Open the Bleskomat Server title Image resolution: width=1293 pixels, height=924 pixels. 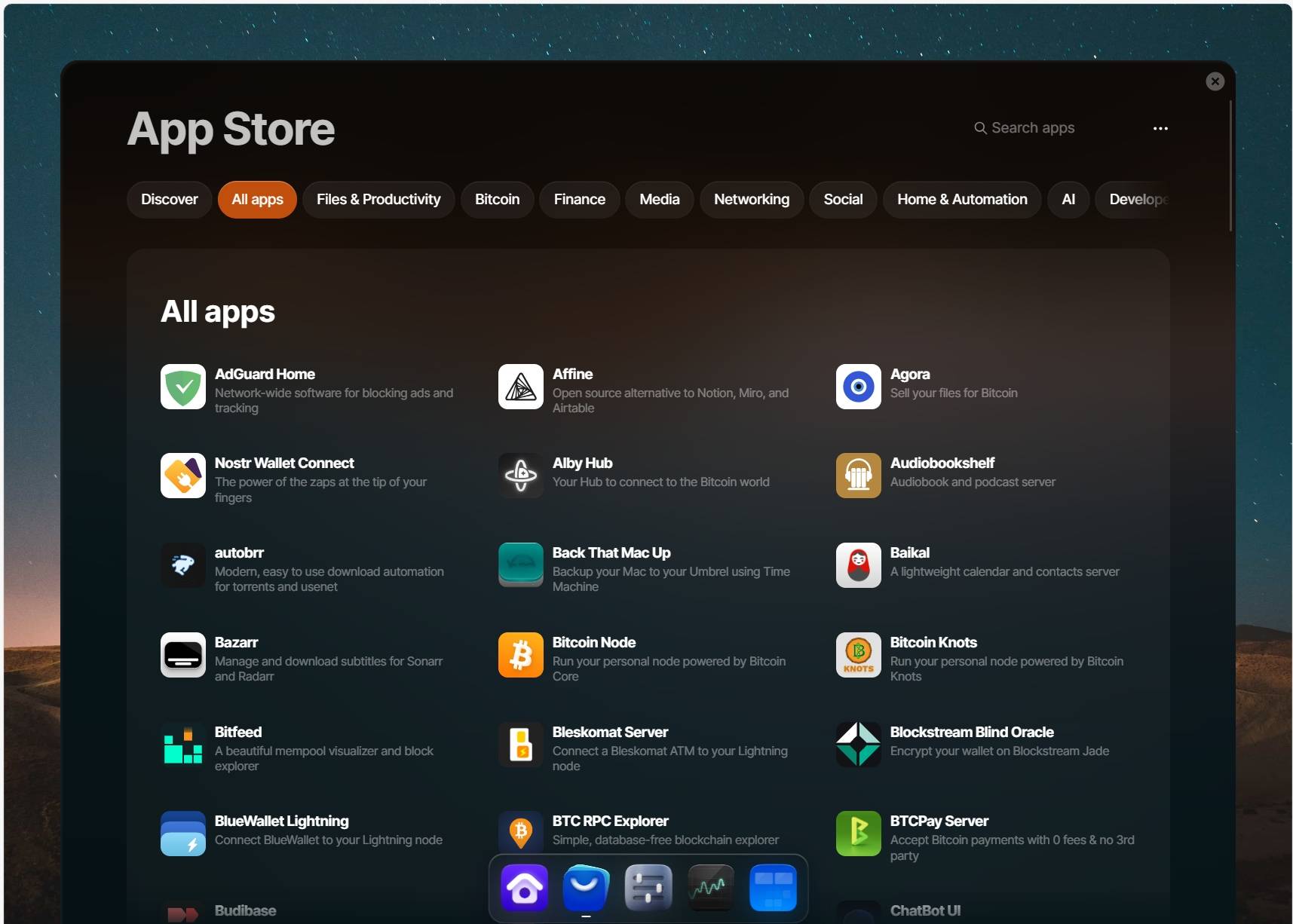(610, 732)
